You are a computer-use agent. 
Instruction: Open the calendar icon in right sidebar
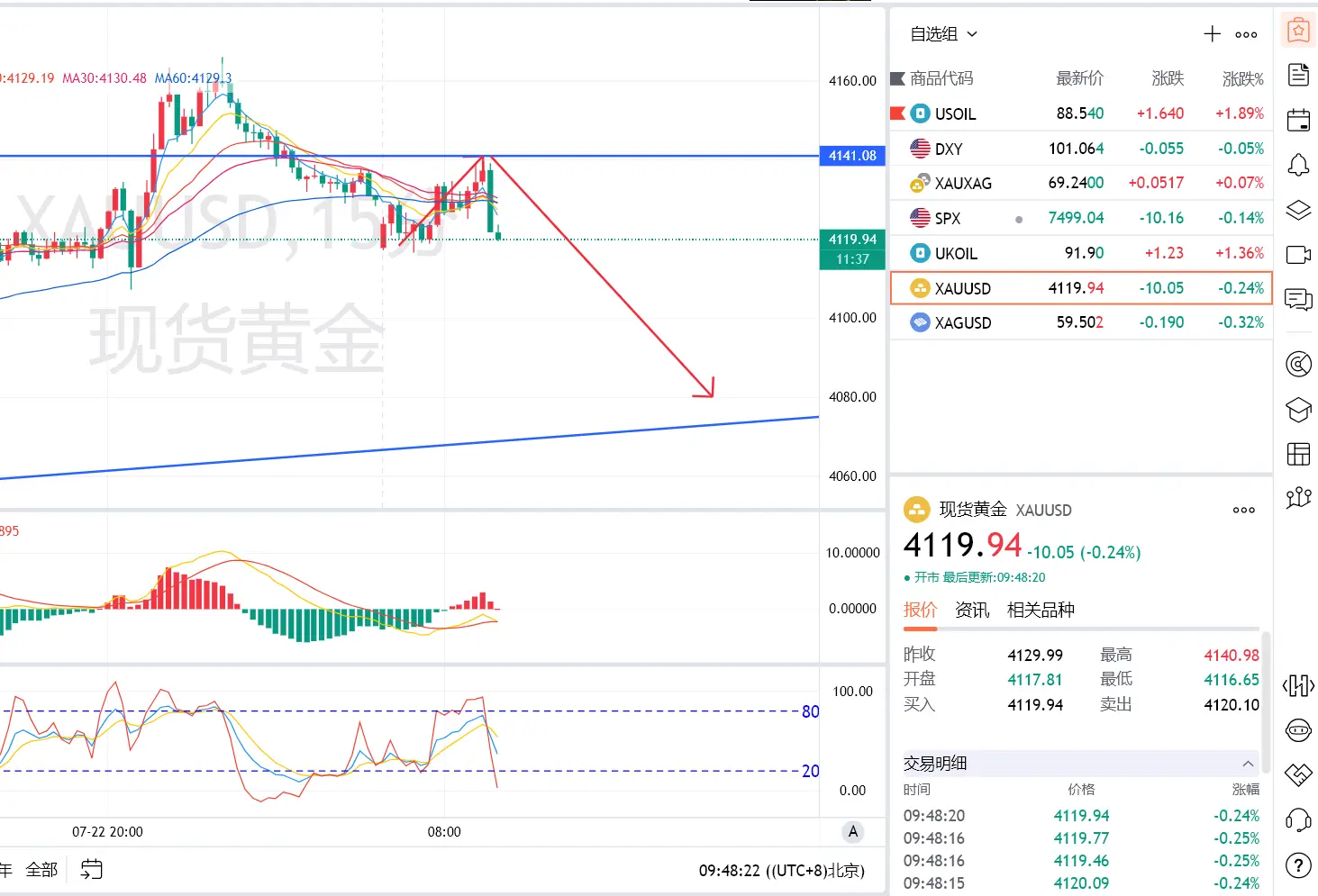point(1298,120)
